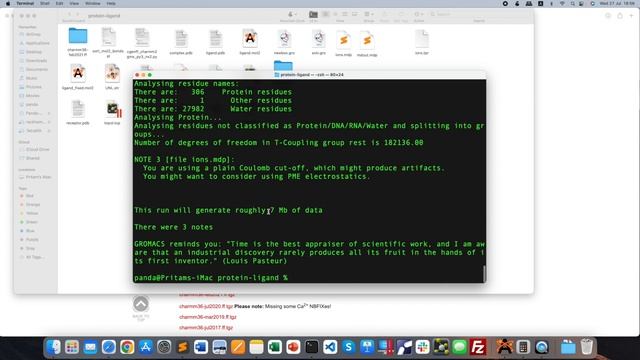Open the Pages app in the Dock
The width and height of the screenshot is (640, 360).
click(238, 347)
